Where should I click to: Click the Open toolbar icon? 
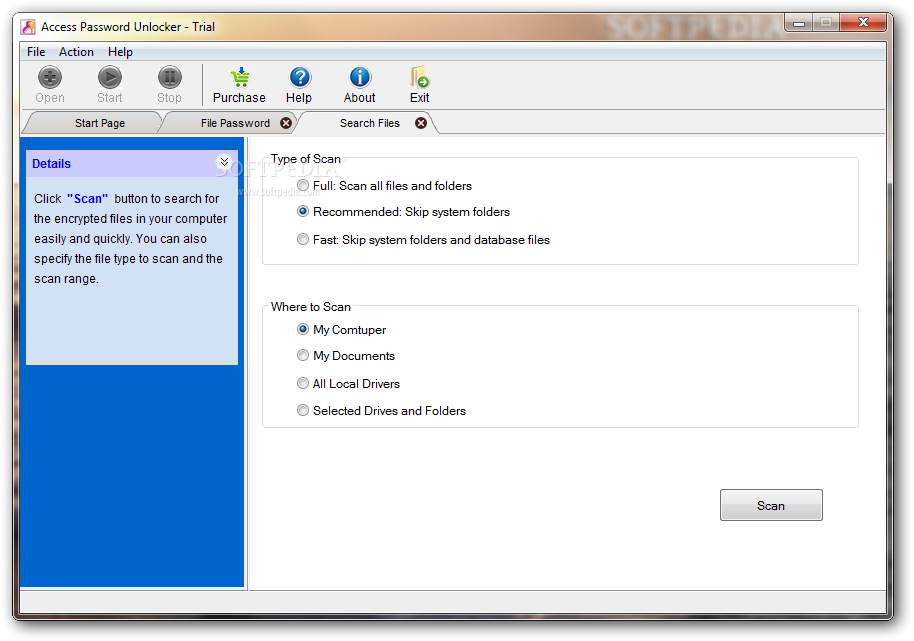tap(50, 78)
